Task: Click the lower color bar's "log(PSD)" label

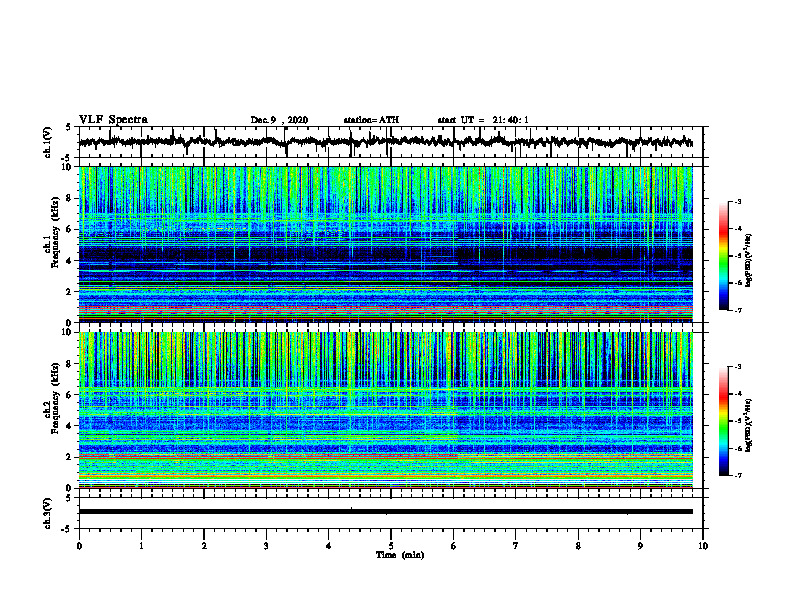Action: click(x=748, y=426)
